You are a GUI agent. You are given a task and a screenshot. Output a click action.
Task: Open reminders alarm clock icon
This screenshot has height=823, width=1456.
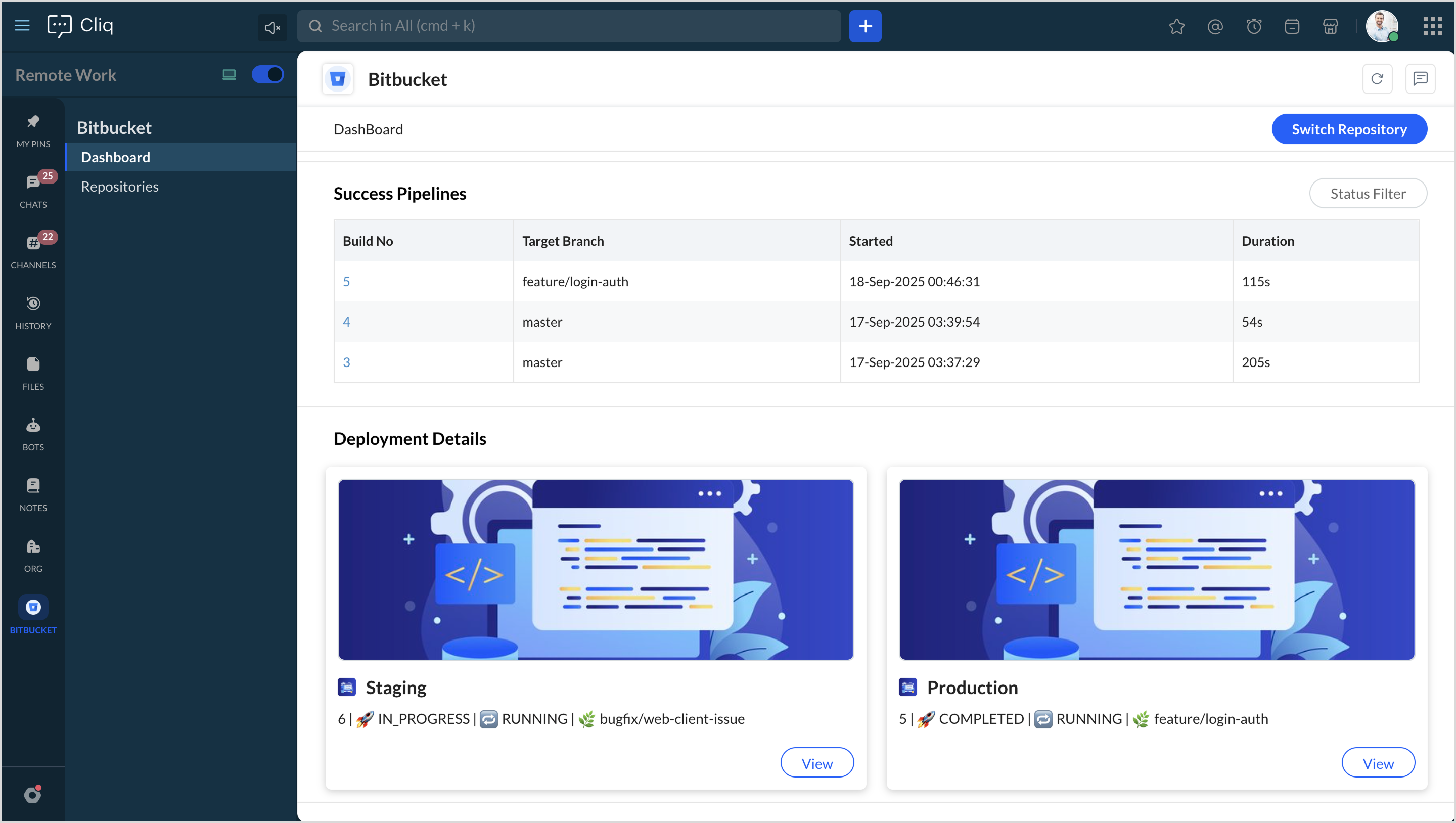[x=1254, y=27]
